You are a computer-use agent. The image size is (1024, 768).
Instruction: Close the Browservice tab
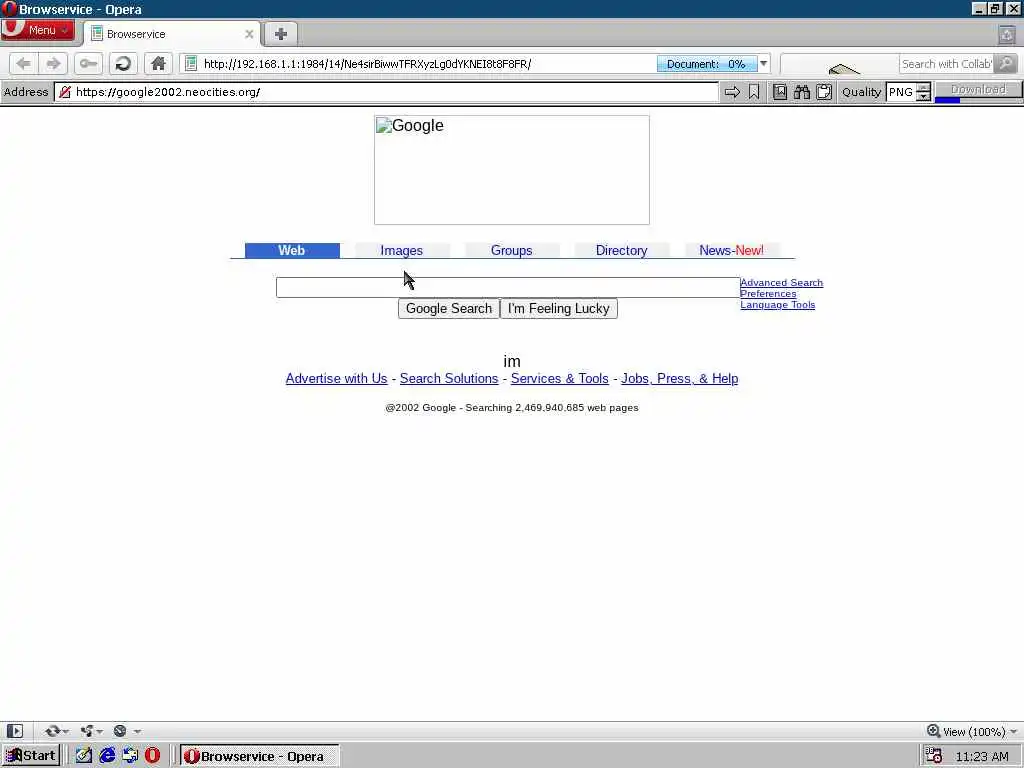pyautogui.click(x=249, y=34)
